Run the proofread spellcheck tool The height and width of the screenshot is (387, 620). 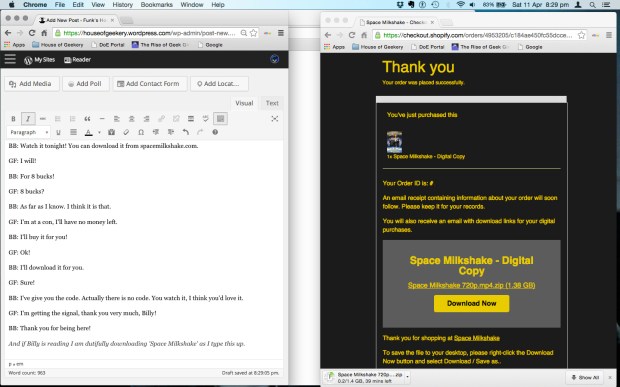click(x=206, y=119)
